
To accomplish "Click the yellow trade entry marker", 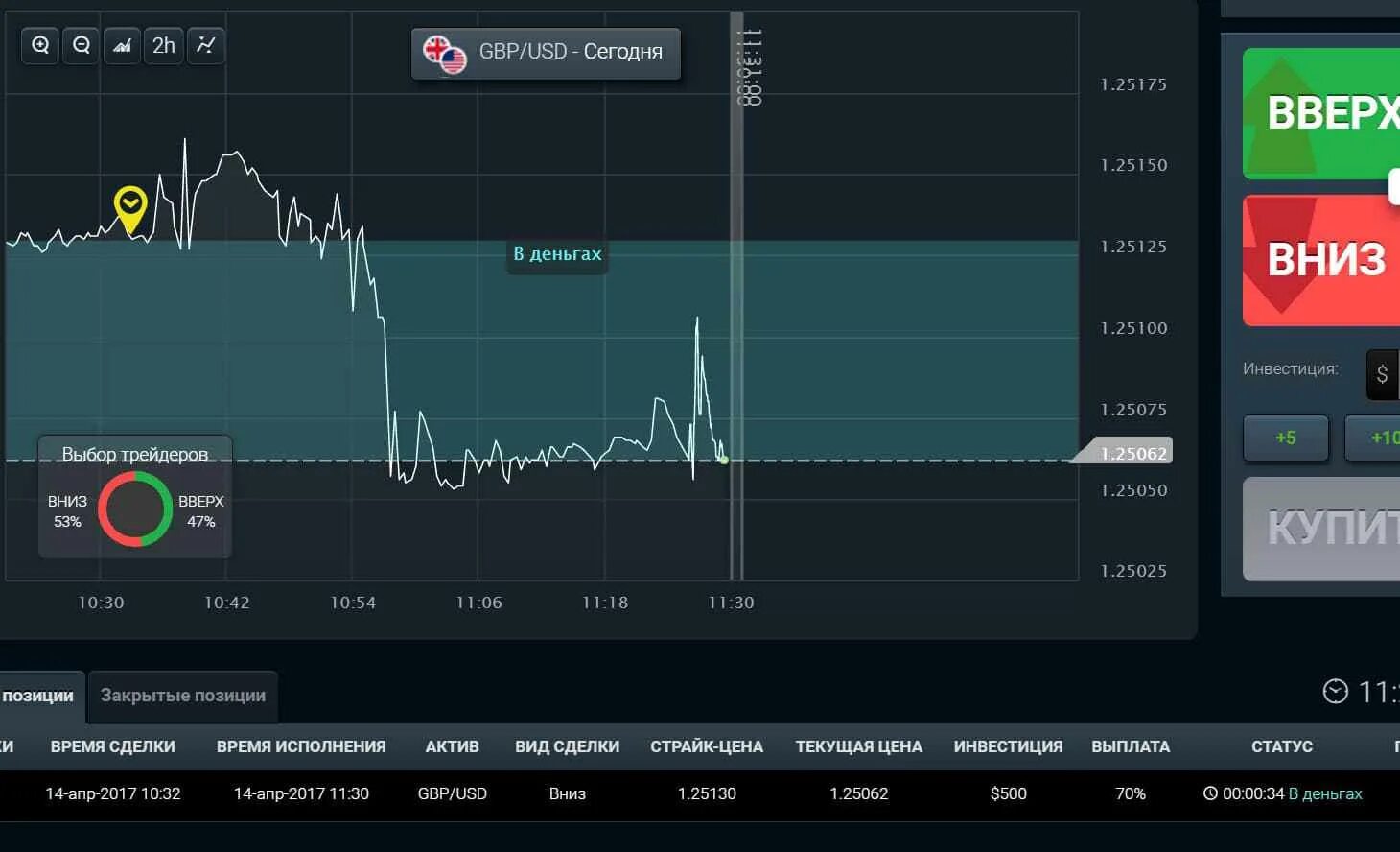I will pyautogui.click(x=129, y=208).
